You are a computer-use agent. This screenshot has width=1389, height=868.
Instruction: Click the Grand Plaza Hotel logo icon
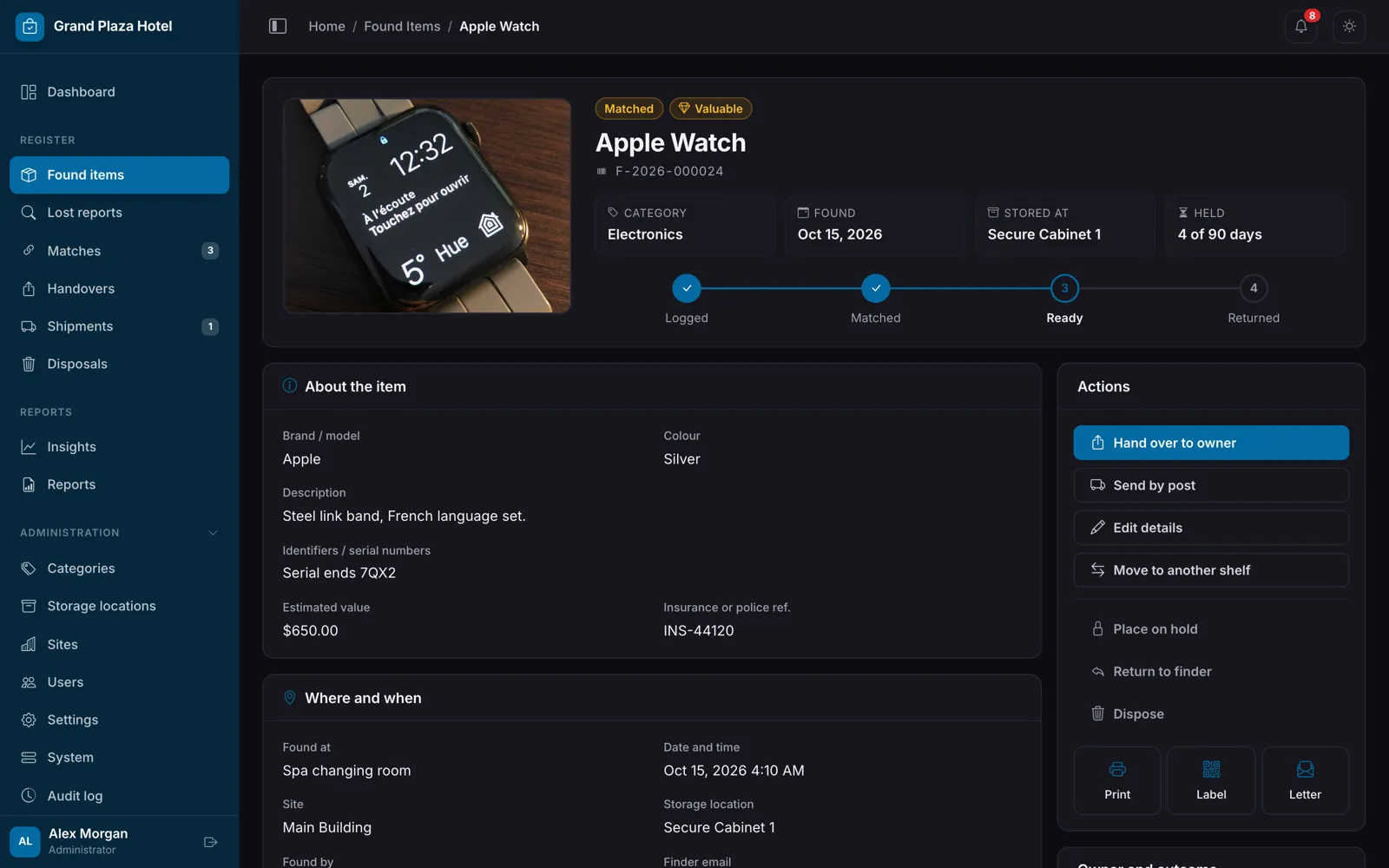tap(30, 27)
